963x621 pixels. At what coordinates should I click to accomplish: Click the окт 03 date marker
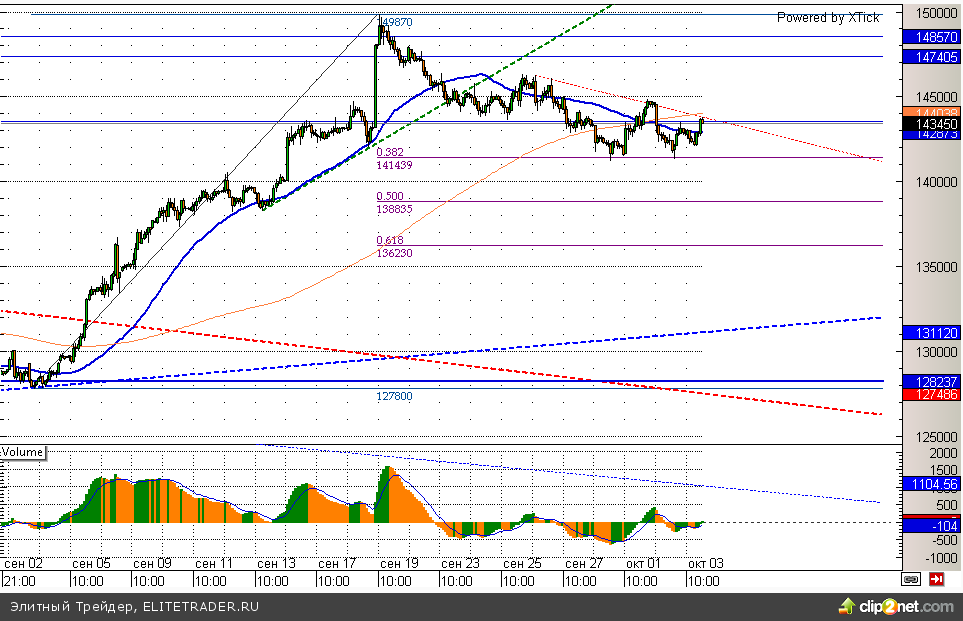(x=704, y=564)
